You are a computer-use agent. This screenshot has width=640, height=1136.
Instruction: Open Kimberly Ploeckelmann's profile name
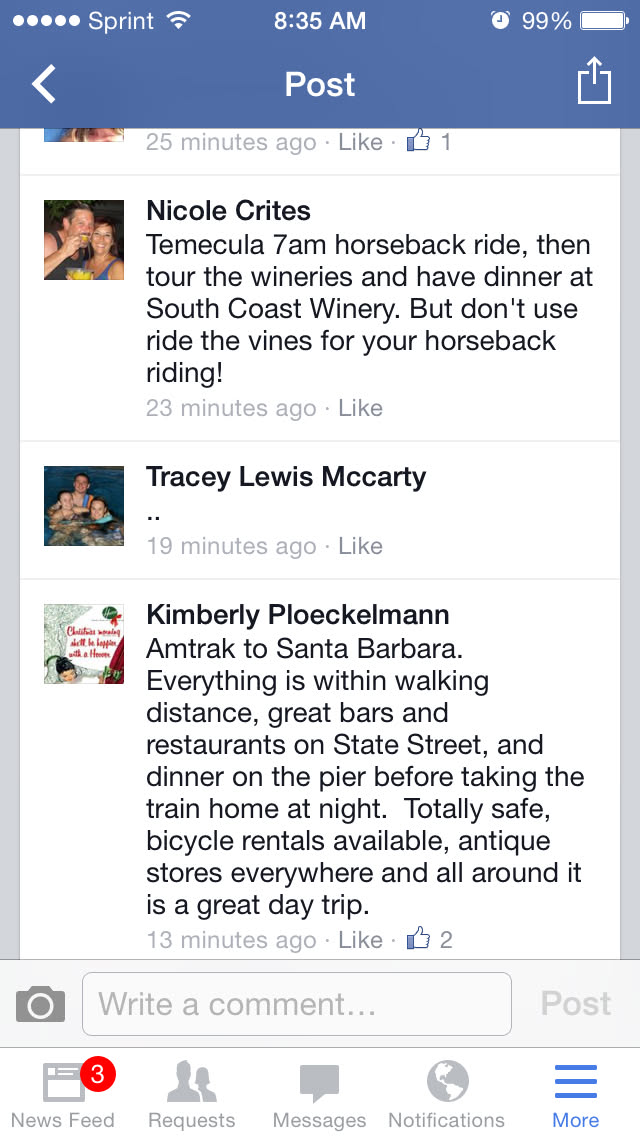tap(297, 615)
